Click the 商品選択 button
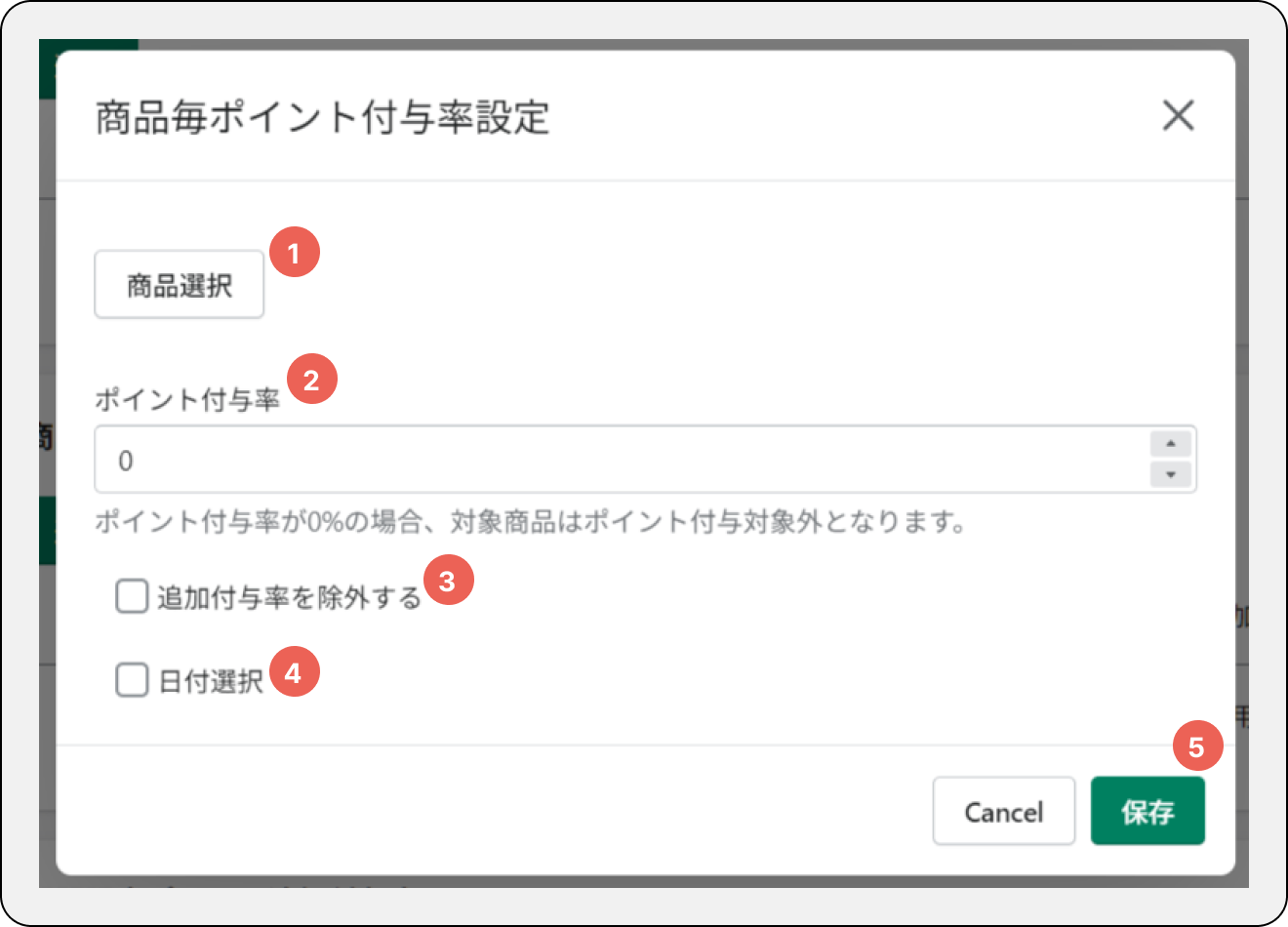This screenshot has width=1288, height=927. pyautogui.click(x=180, y=285)
